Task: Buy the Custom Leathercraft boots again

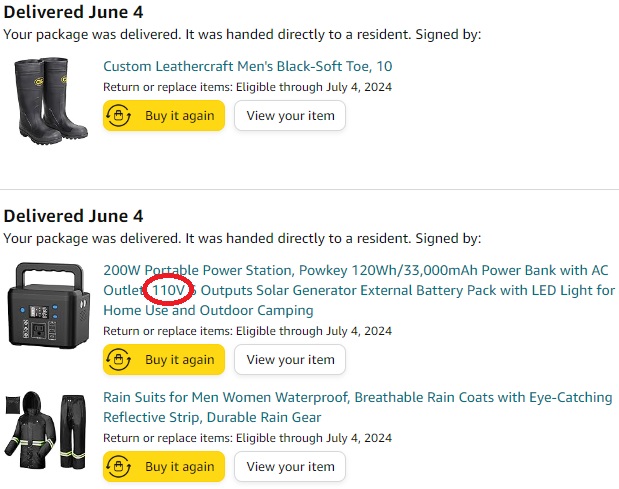Action: click(164, 116)
